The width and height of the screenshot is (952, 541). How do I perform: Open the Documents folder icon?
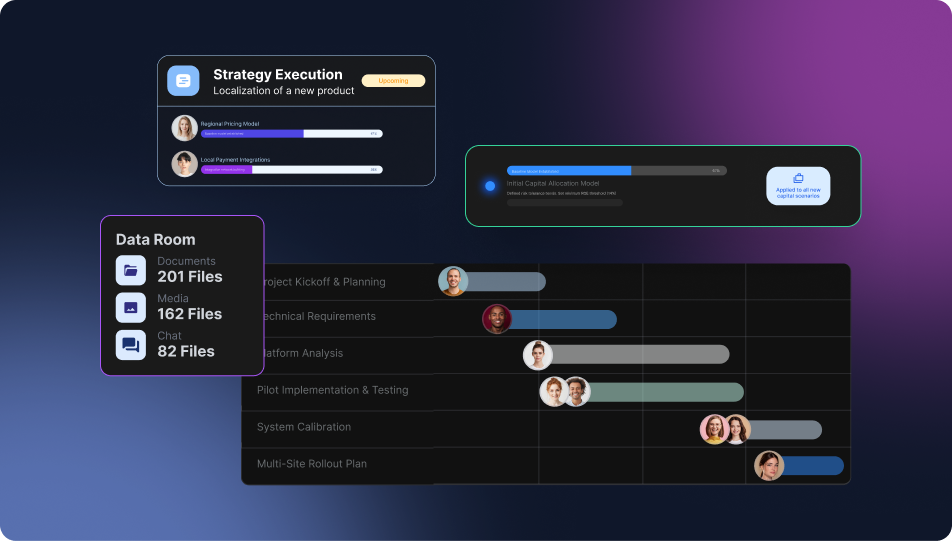tap(131, 270)
